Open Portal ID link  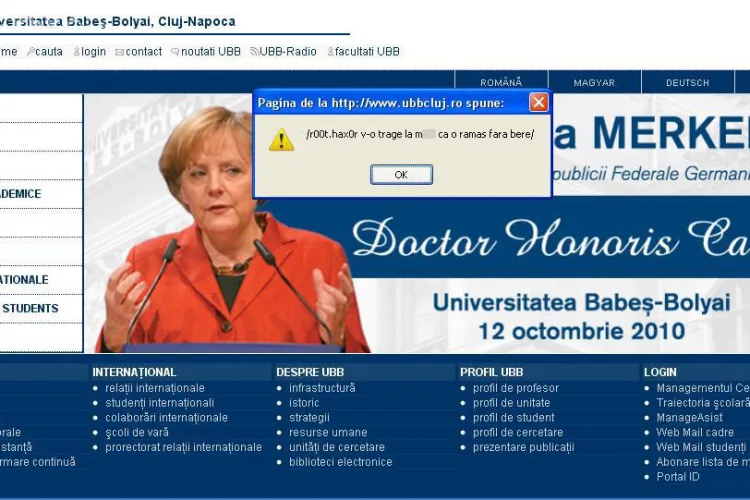(678, 477)
